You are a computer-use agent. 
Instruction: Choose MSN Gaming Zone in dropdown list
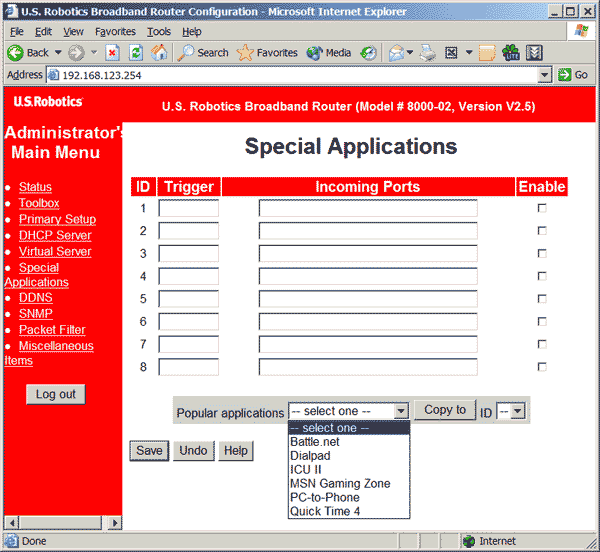[x=340, y=484]
